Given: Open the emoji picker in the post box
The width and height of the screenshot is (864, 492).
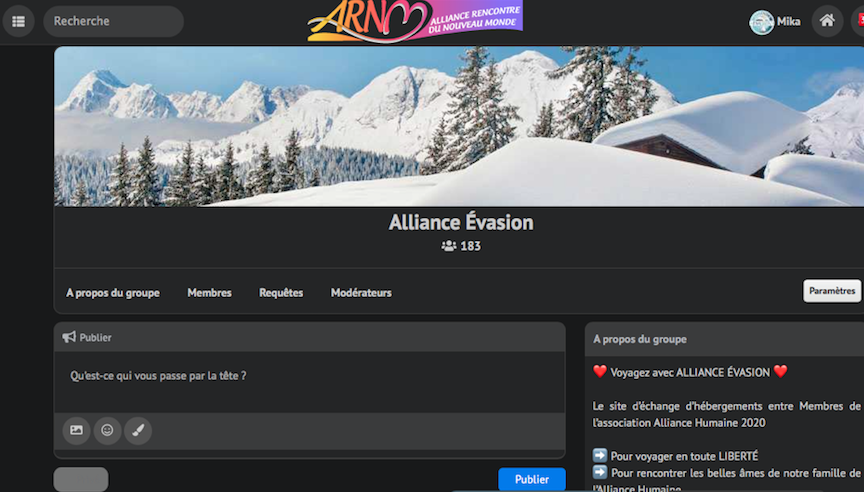Looking at the screenshot, I should [x=107, y=431].
